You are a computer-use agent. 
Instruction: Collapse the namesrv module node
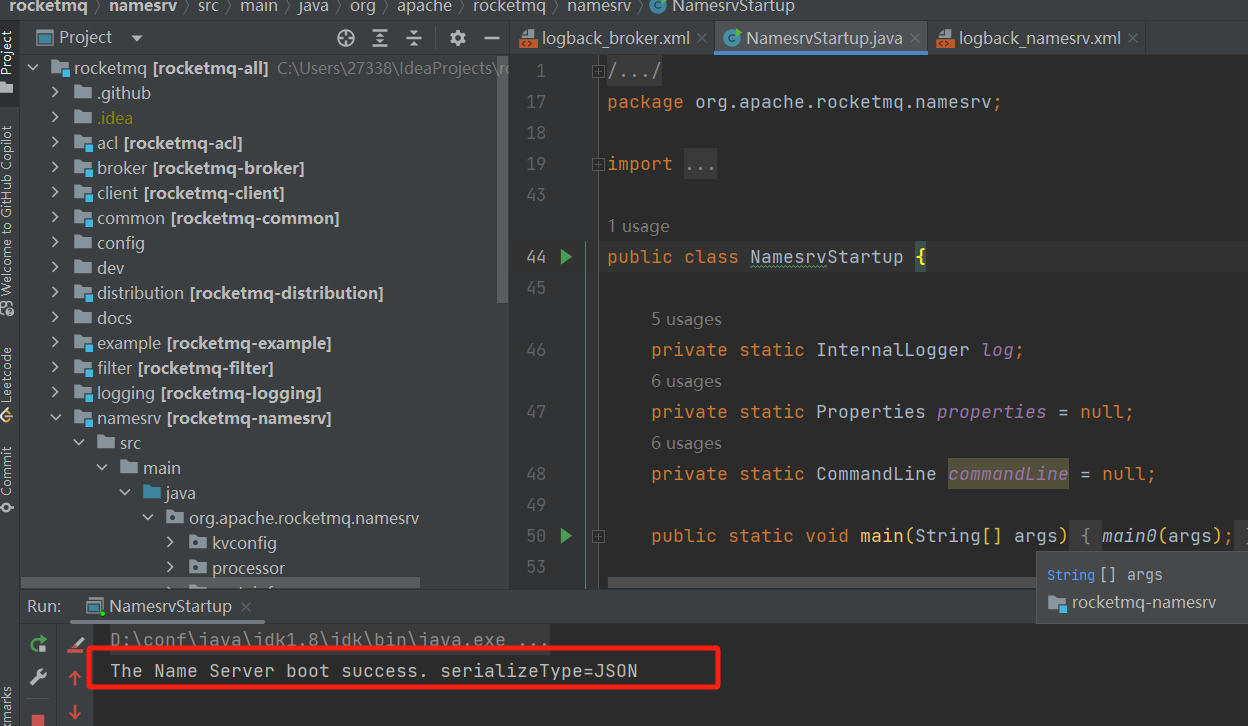[x=57, y=418]
